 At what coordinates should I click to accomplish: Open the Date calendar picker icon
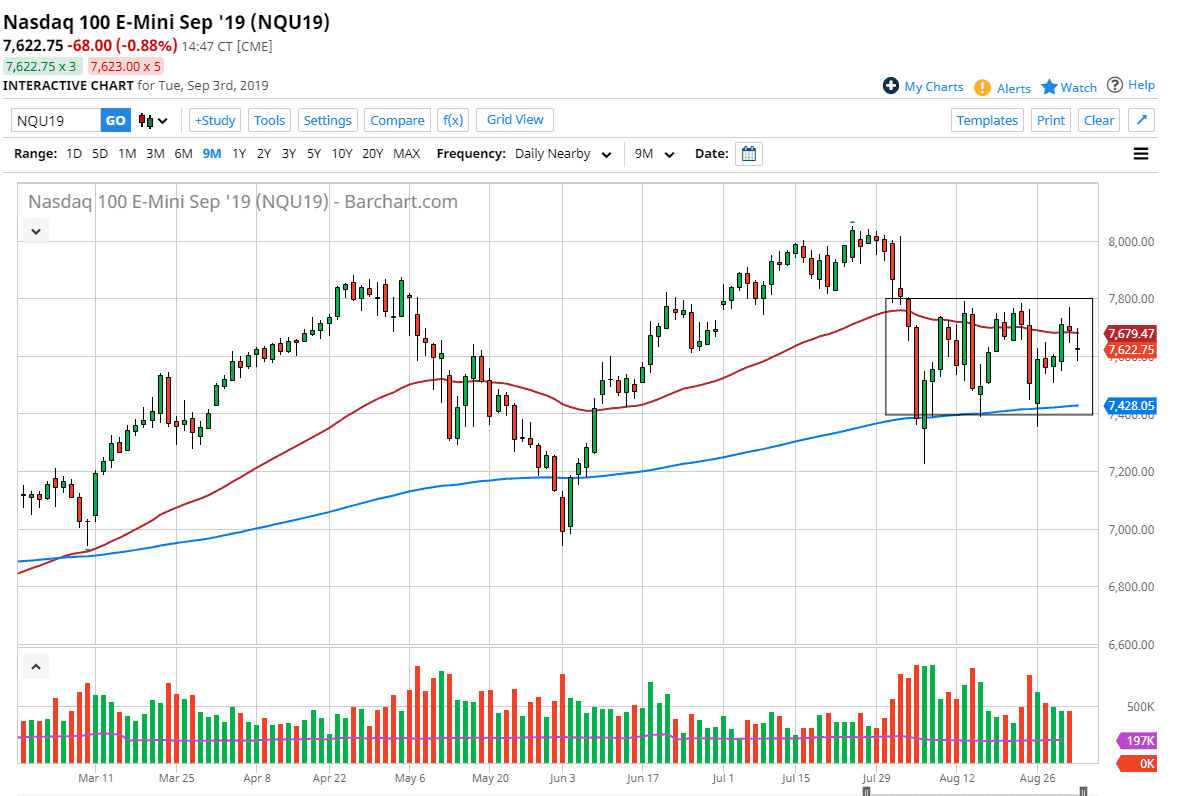point(749,154)
